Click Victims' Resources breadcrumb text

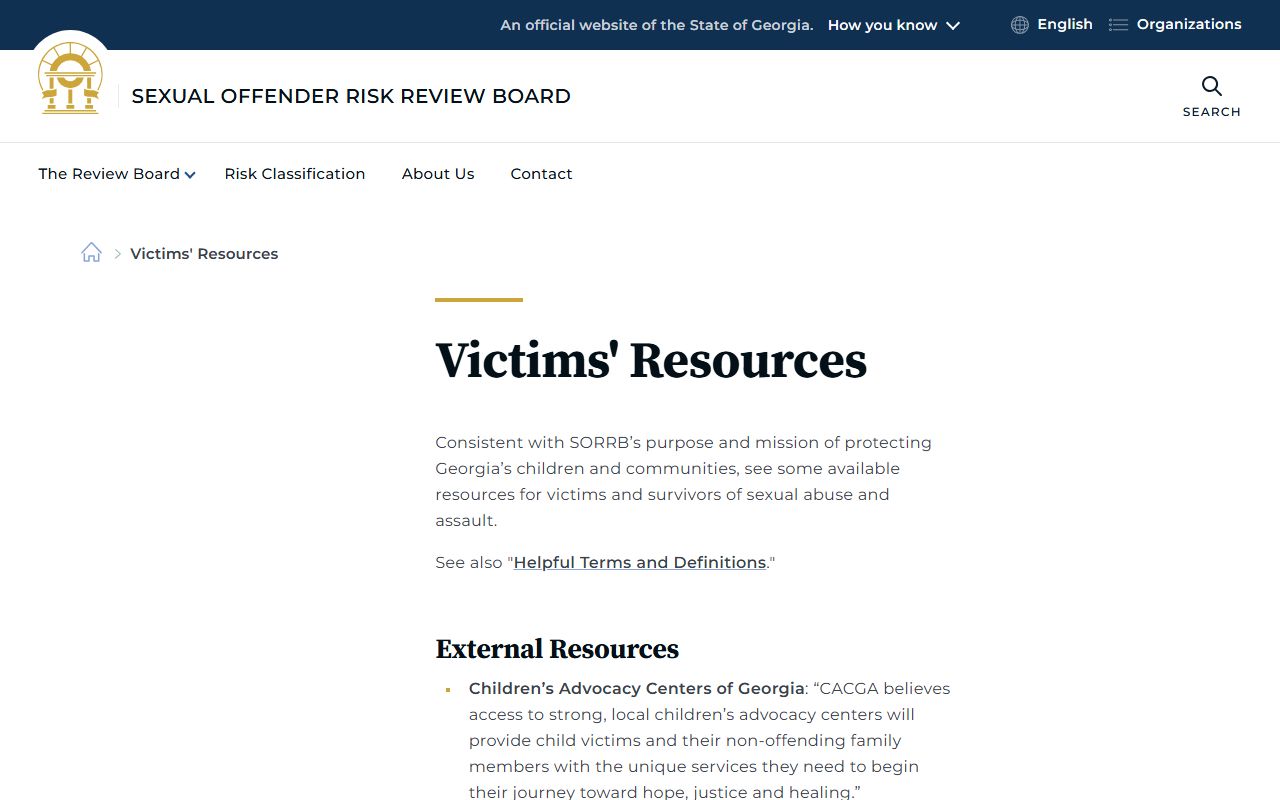click(204, 254)
